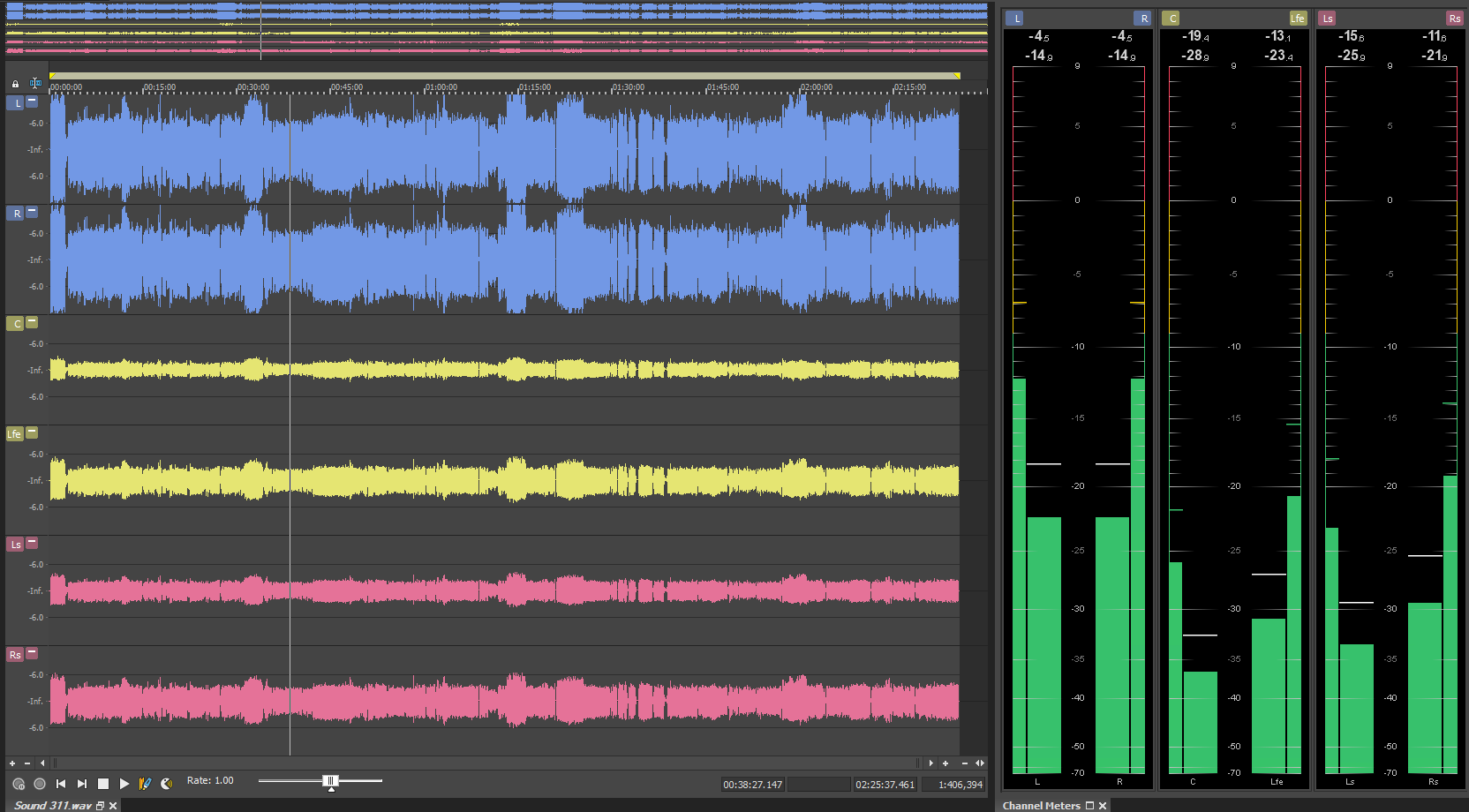This screenshot has height=812, width=1469.
Task: Click the zoom-to-fit double arrow icon
Action: coord(980,763)
